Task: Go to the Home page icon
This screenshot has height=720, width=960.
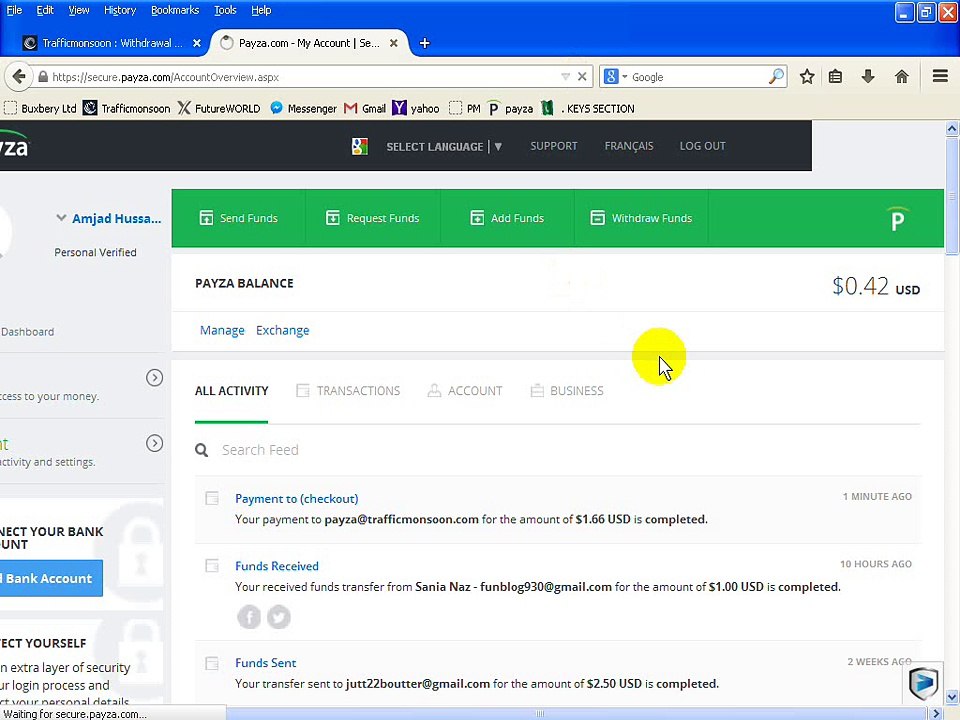Action: 901,77
